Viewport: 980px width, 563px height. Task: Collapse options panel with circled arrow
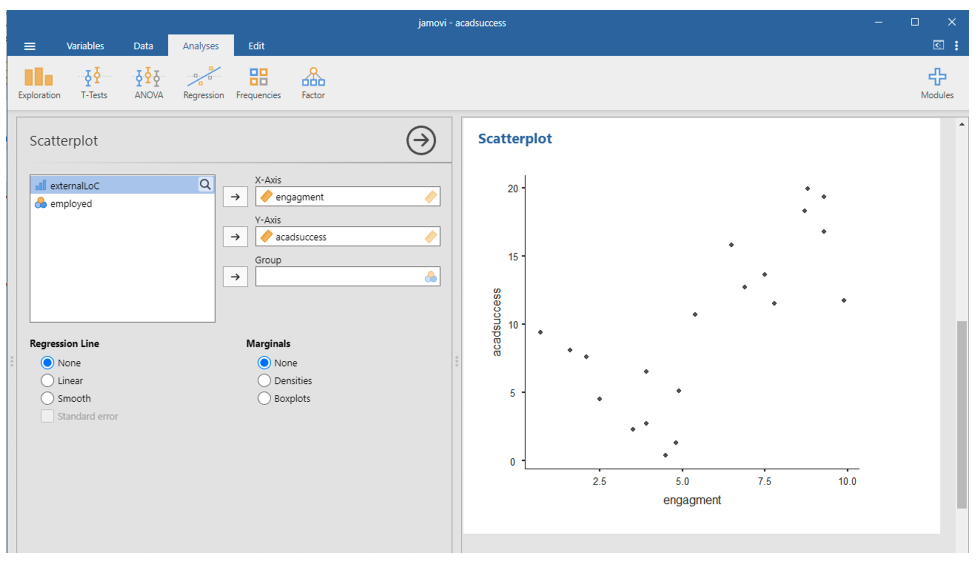point(421,141)
